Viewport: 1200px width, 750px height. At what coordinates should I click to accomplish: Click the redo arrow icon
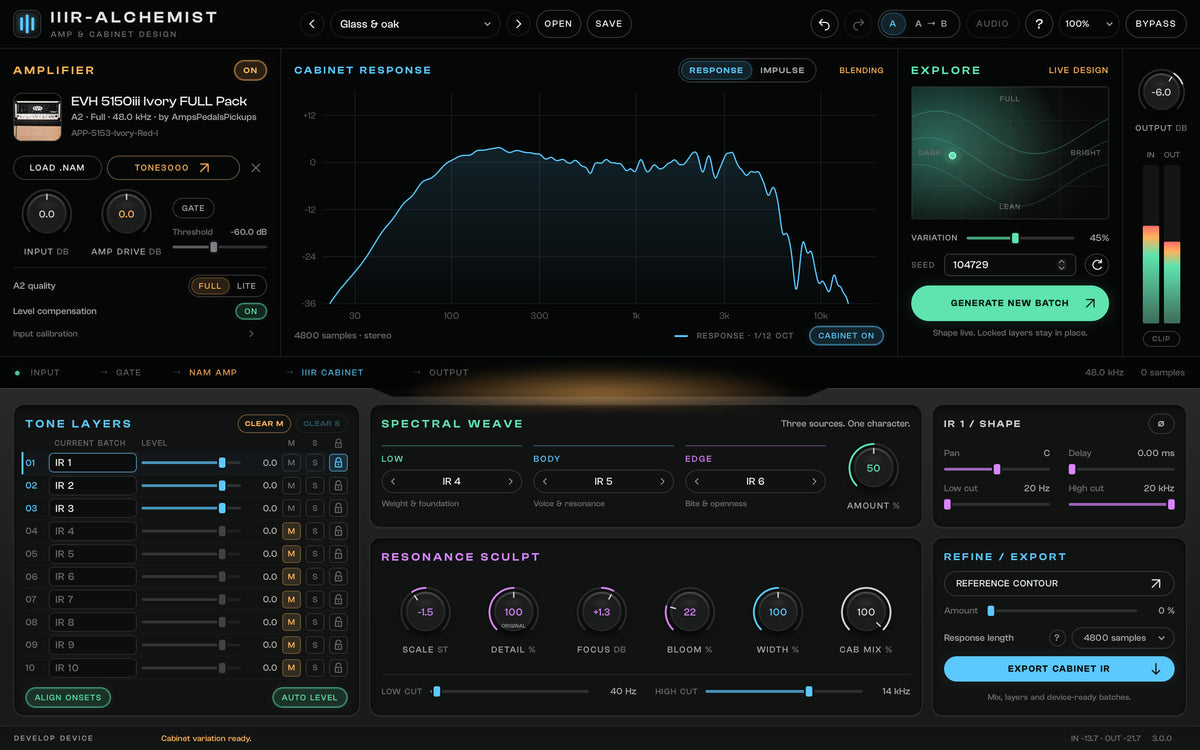point(858,23)
